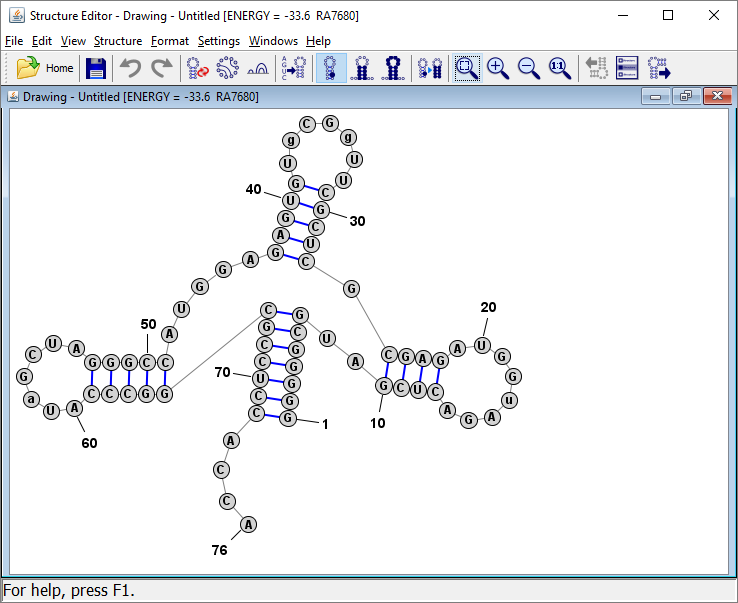
Task: Open the Help menu
Action: click(x=318, y=41)
